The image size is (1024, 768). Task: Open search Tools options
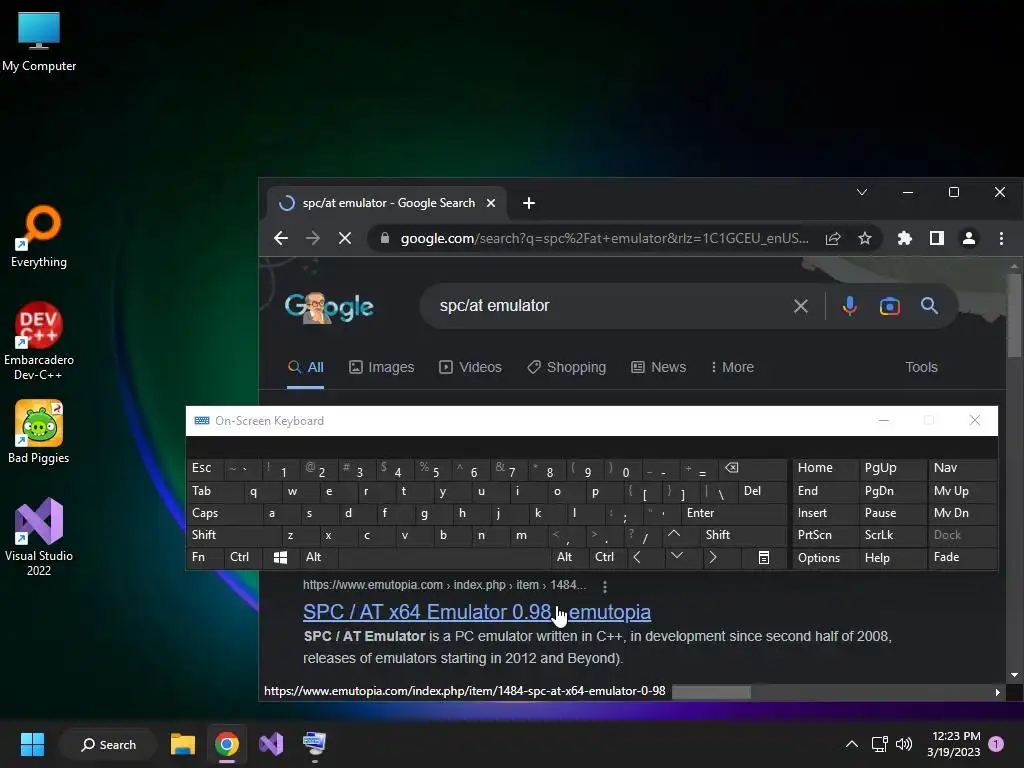(921, 367)
